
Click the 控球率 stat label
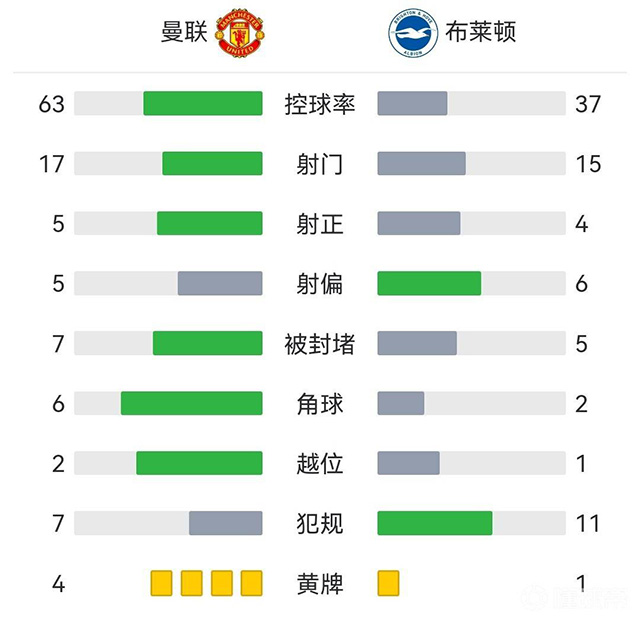(320, 103)
